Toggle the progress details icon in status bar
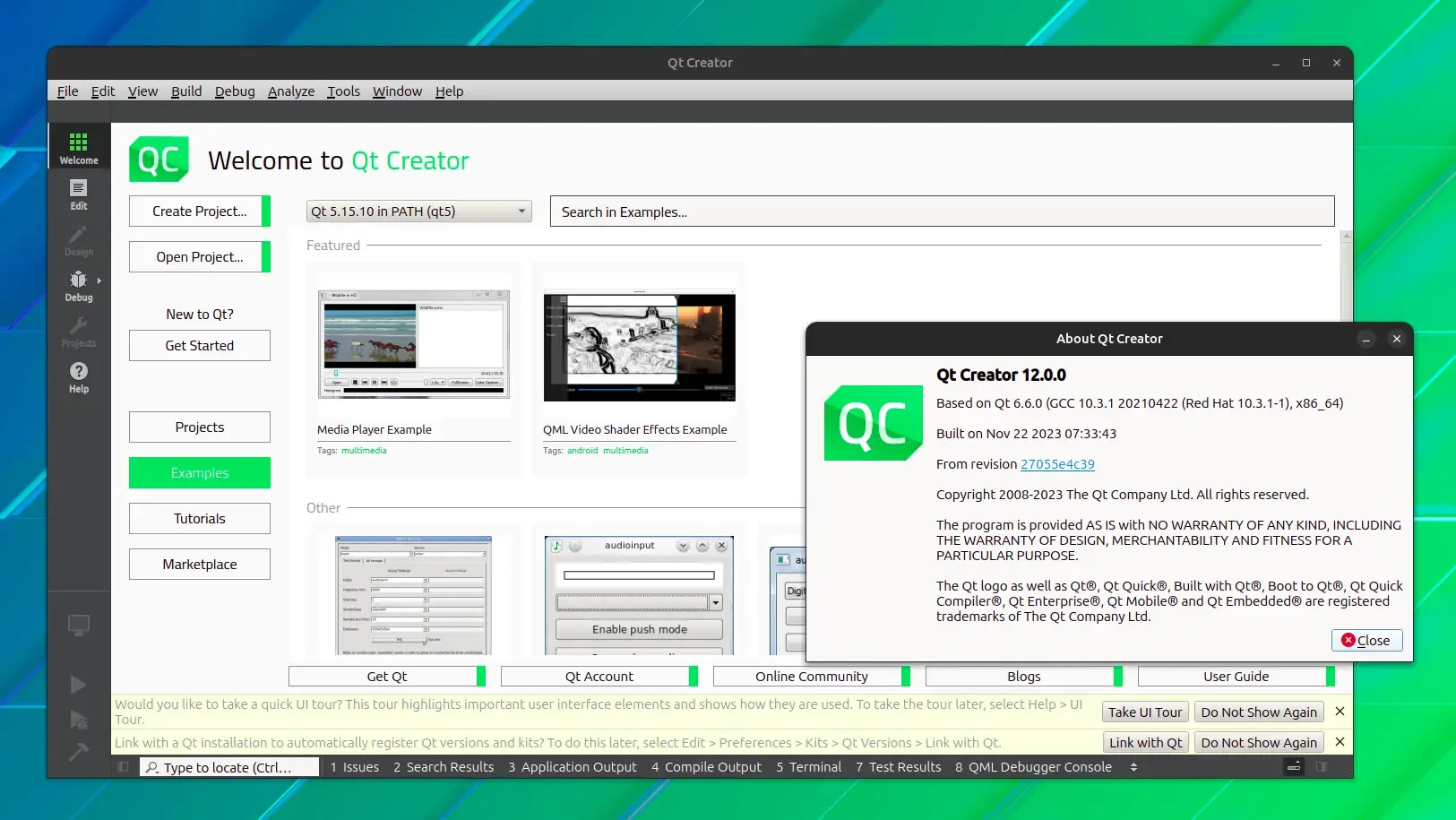 (1294, 767)
